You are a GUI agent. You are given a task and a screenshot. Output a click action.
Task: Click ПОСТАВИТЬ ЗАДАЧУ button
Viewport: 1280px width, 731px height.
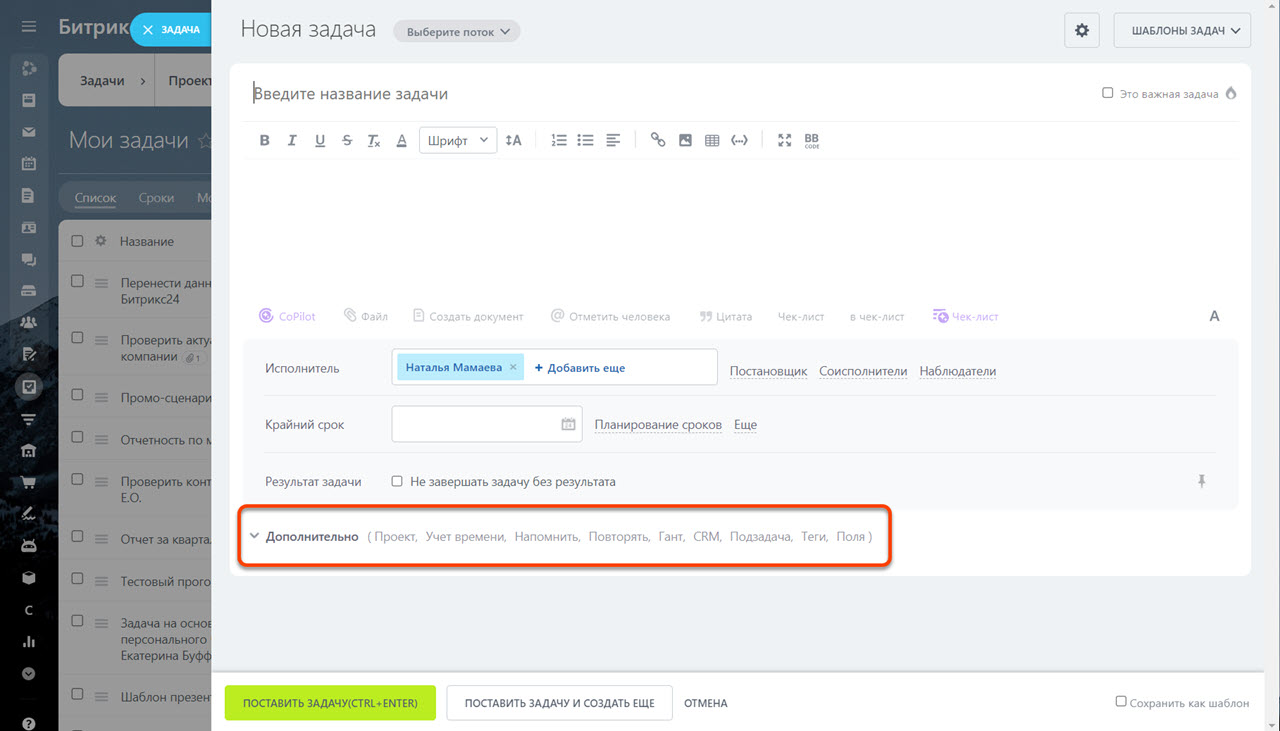[330, 703]
